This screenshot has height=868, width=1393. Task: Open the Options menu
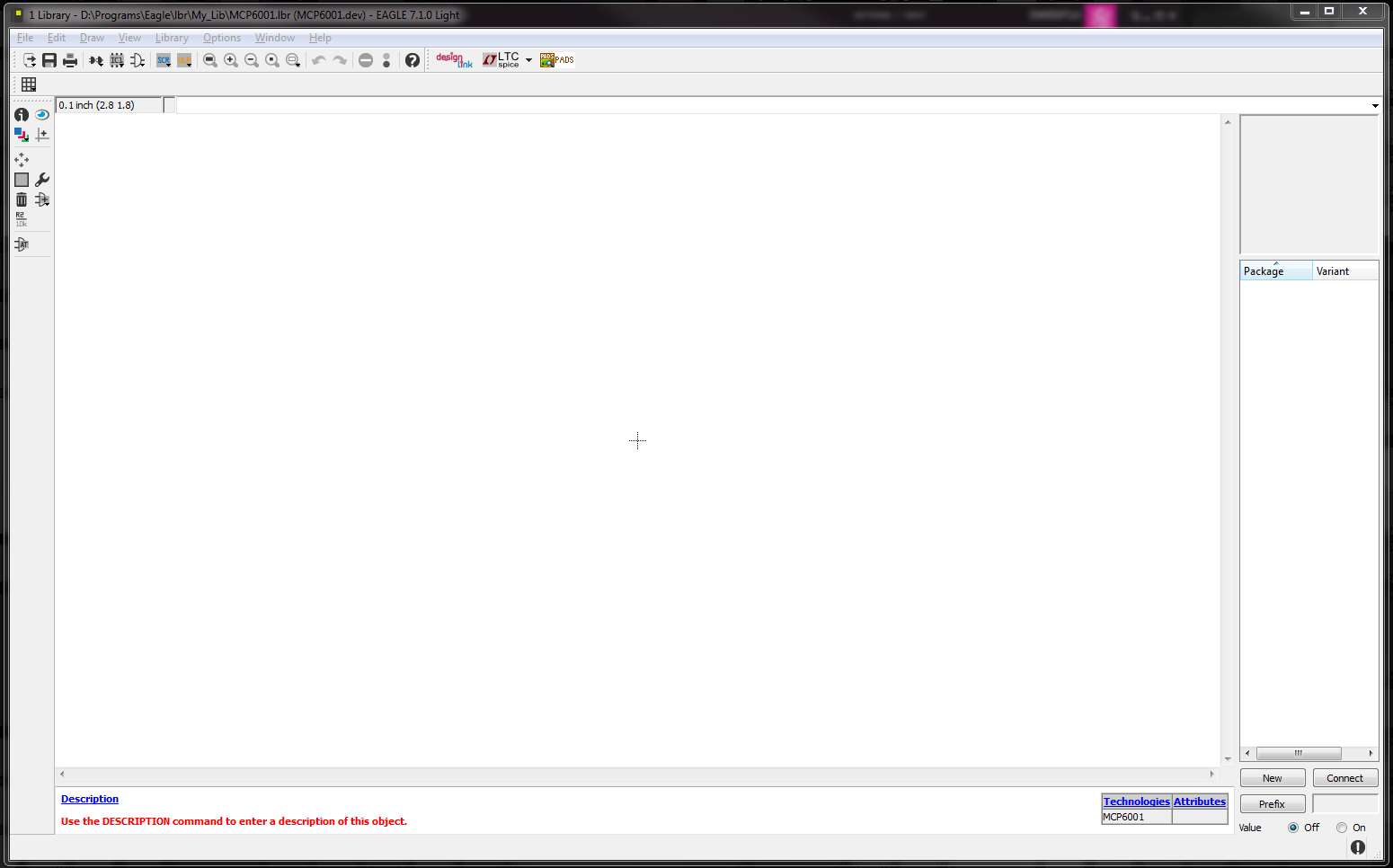[x=221, y=38]
